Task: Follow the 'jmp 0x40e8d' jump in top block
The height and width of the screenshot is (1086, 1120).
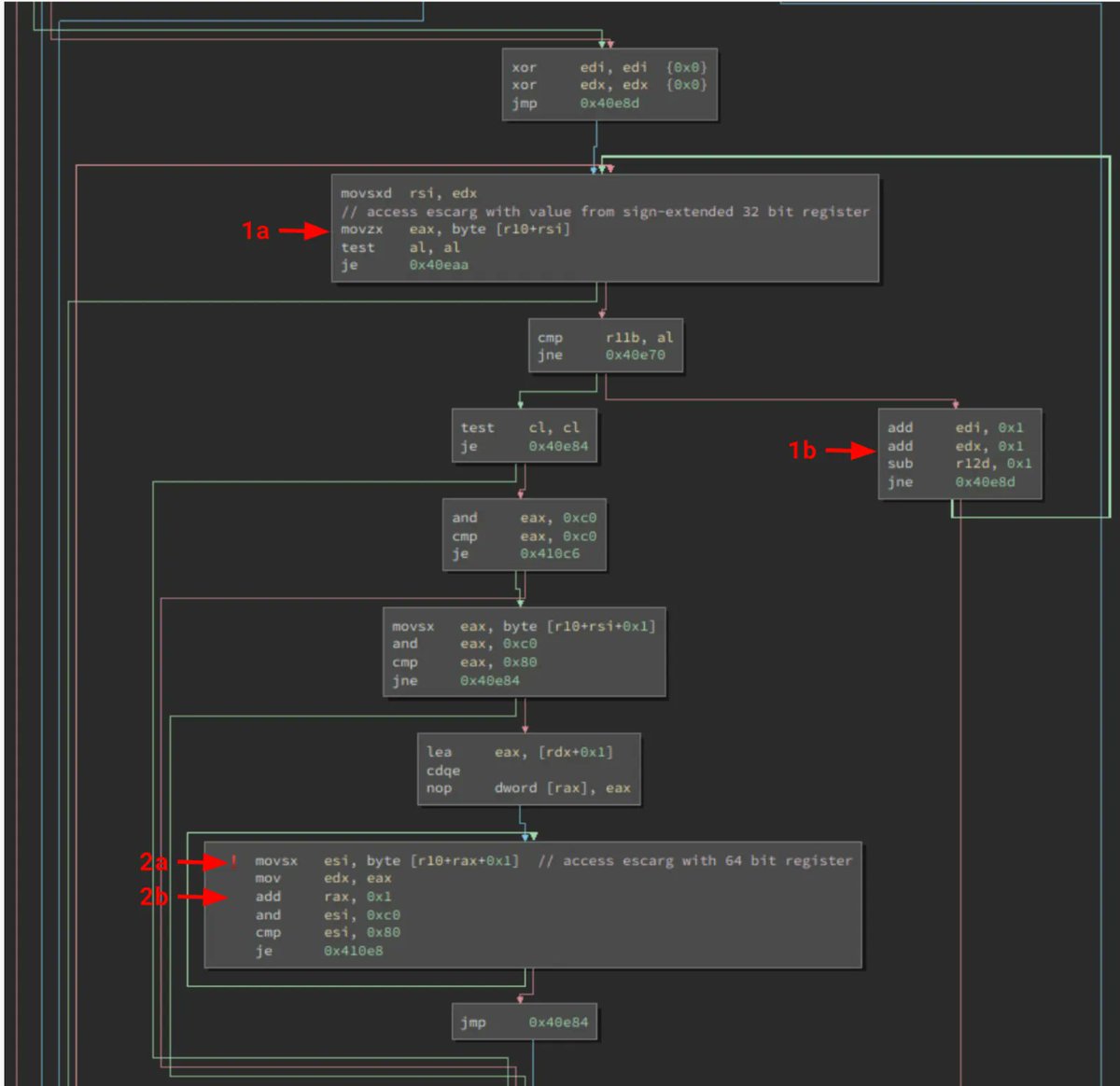Action: pos(575,104)
